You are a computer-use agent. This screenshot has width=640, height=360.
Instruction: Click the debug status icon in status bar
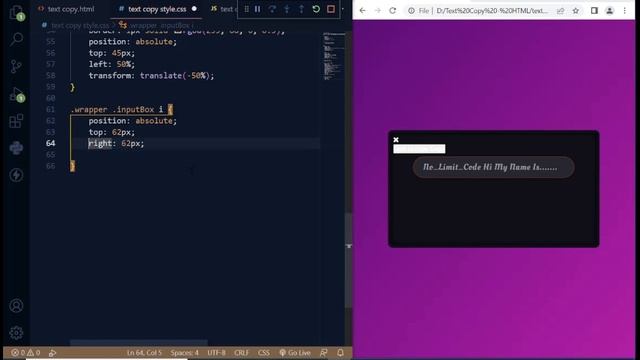pos(52,353)
